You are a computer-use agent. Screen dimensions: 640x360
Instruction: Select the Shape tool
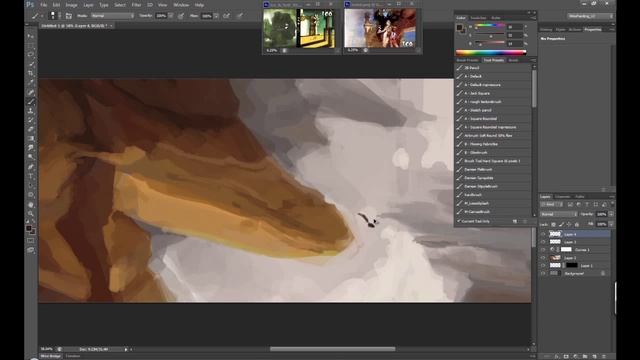(31, 195)
